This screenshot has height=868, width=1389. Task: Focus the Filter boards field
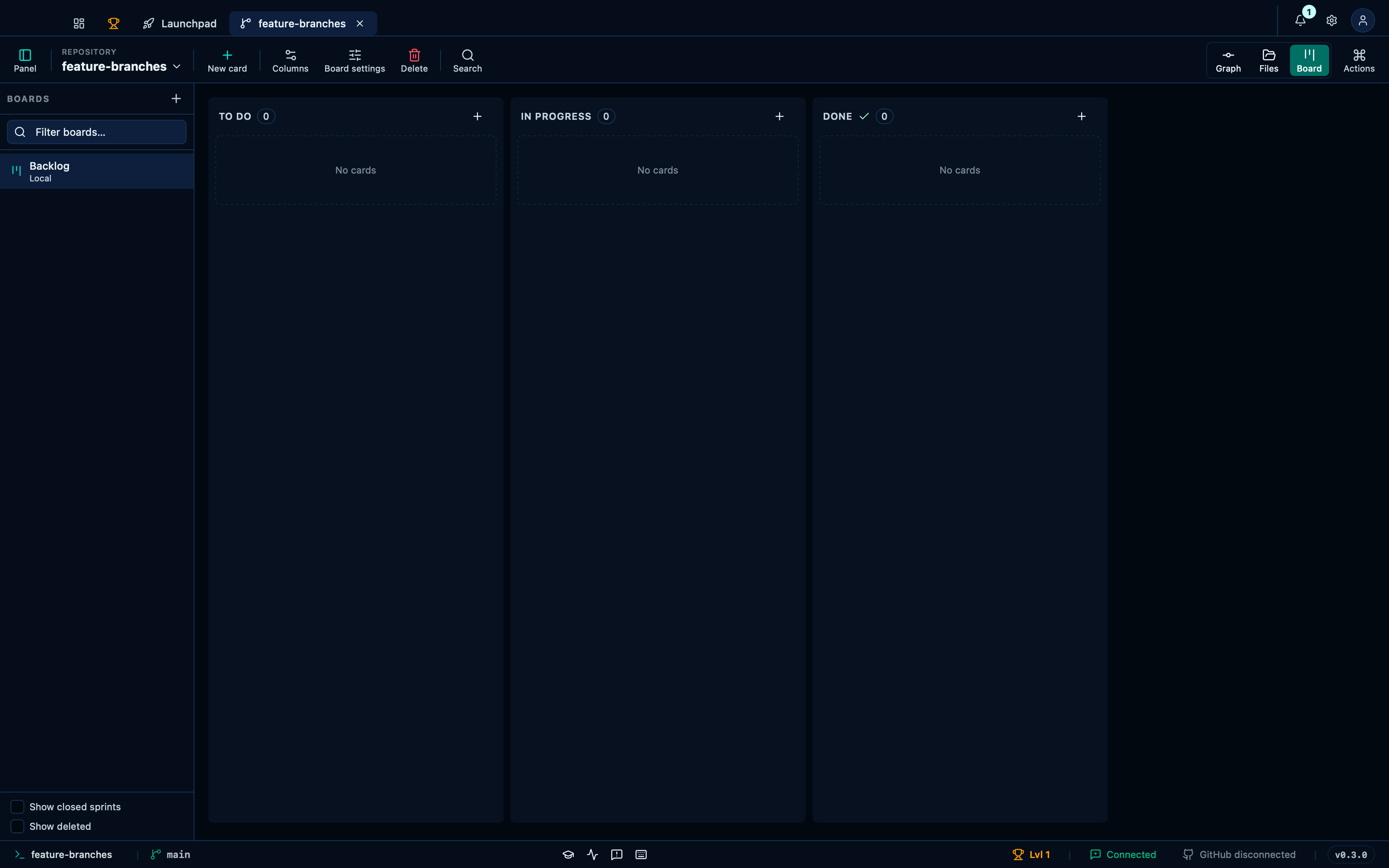[96, 132]
